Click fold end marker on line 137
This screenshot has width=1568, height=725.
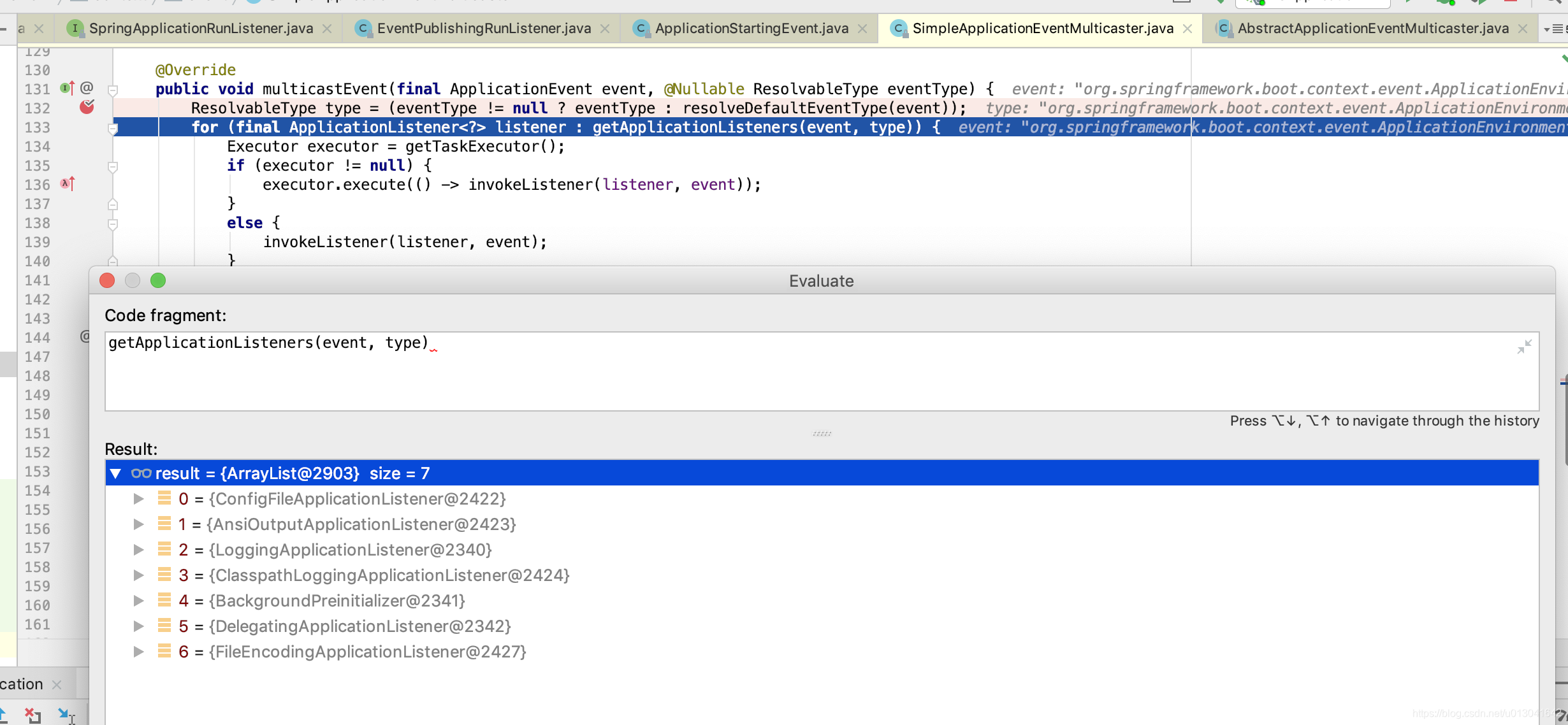(113, 205)
